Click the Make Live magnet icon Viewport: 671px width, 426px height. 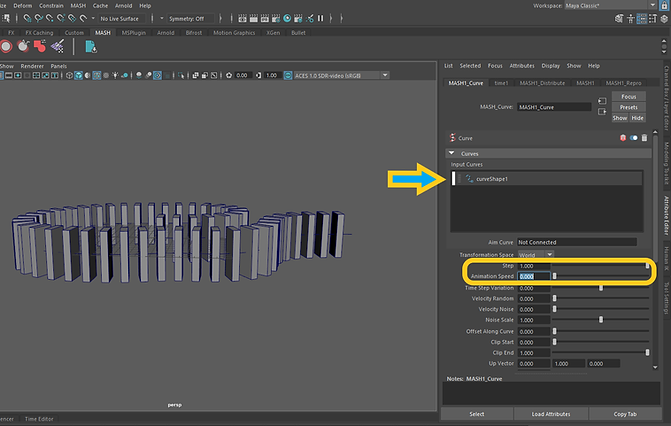(83, 18)
